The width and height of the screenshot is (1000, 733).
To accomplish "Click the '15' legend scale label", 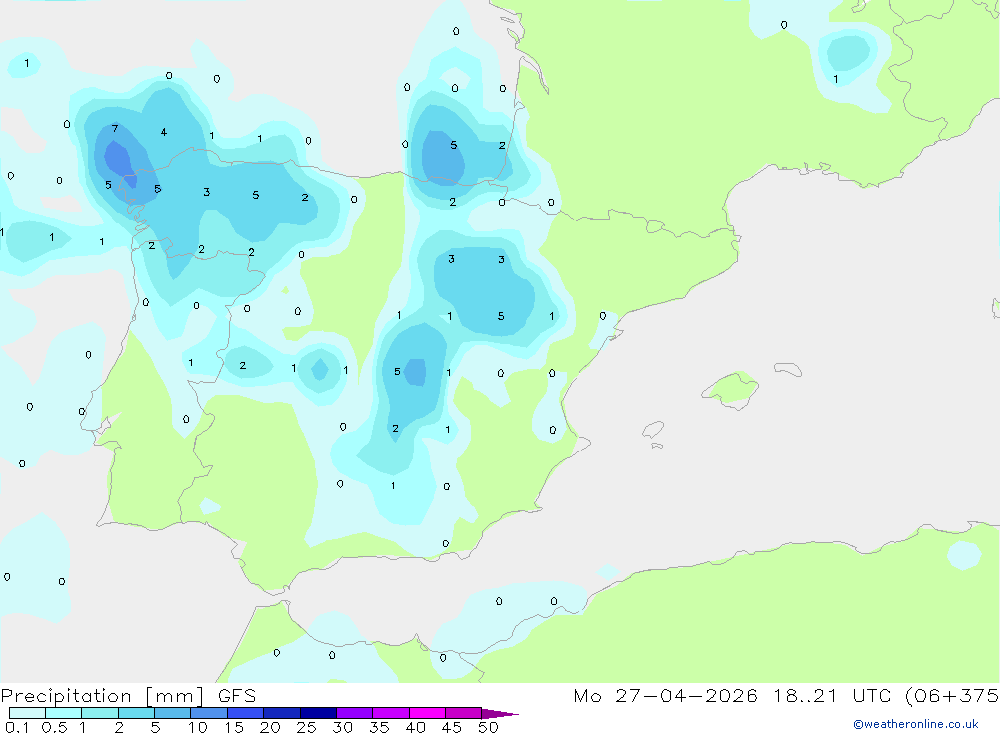I will pos(234,727).
